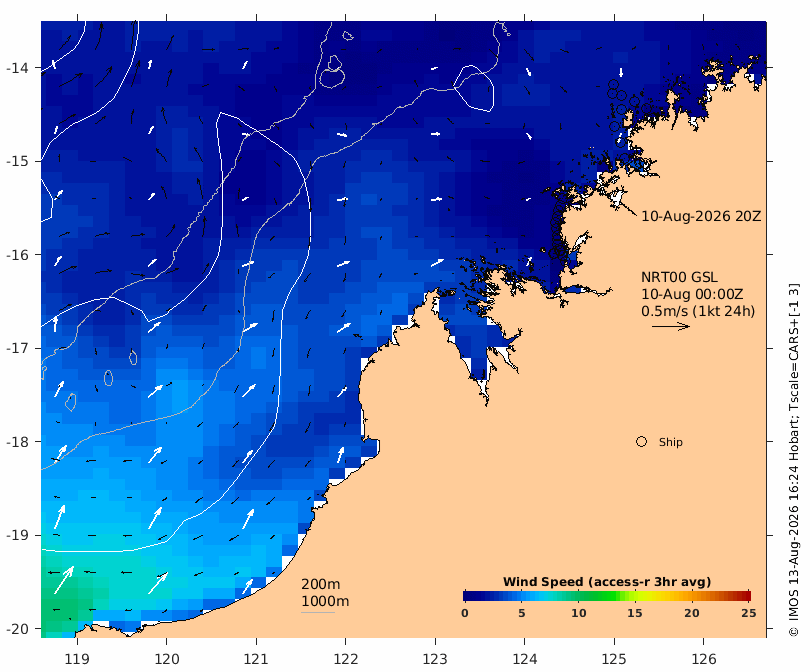Click the -17 latitude axis label
Screen dimensions: 810x672
pos(17,349)
